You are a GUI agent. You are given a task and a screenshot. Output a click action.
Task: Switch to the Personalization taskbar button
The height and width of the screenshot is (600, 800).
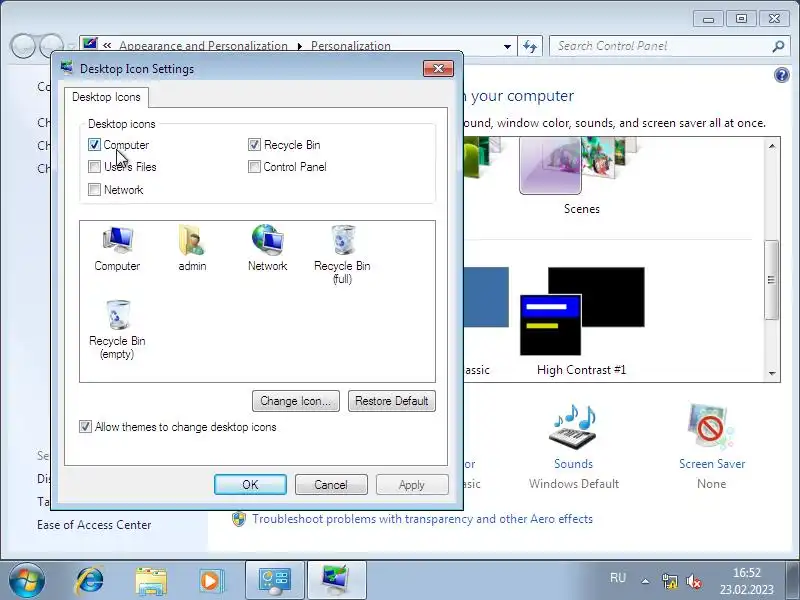pyautogui.click(x=337, y=581)
